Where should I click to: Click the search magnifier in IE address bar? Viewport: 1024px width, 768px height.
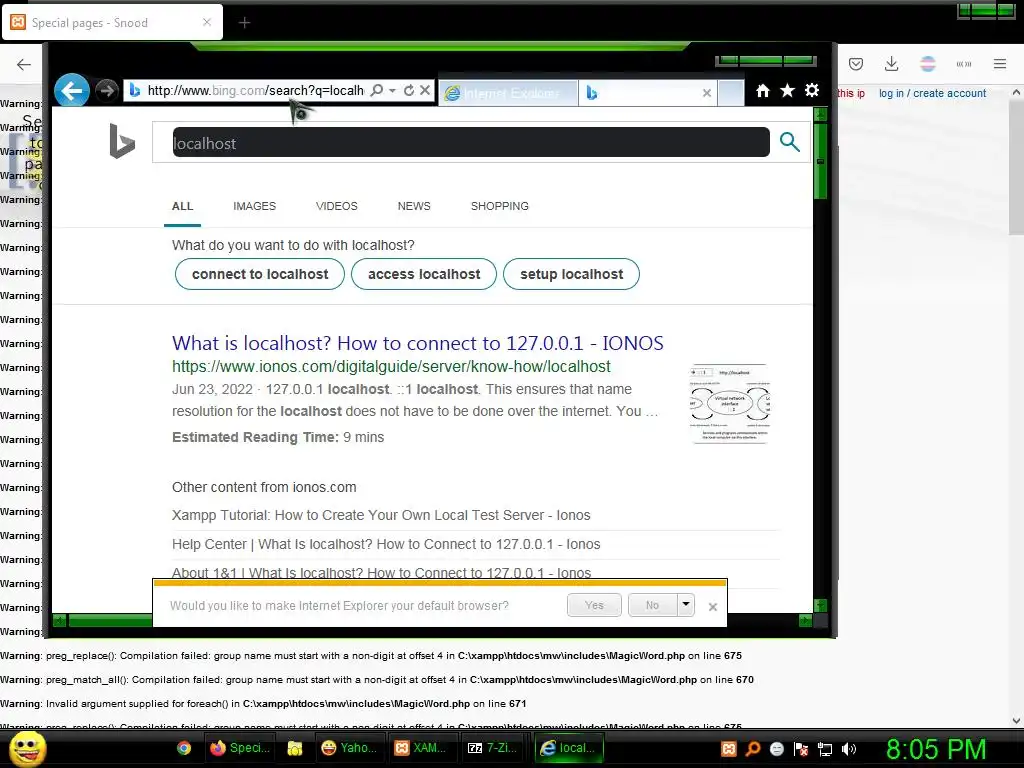click(x=377, y=90)
